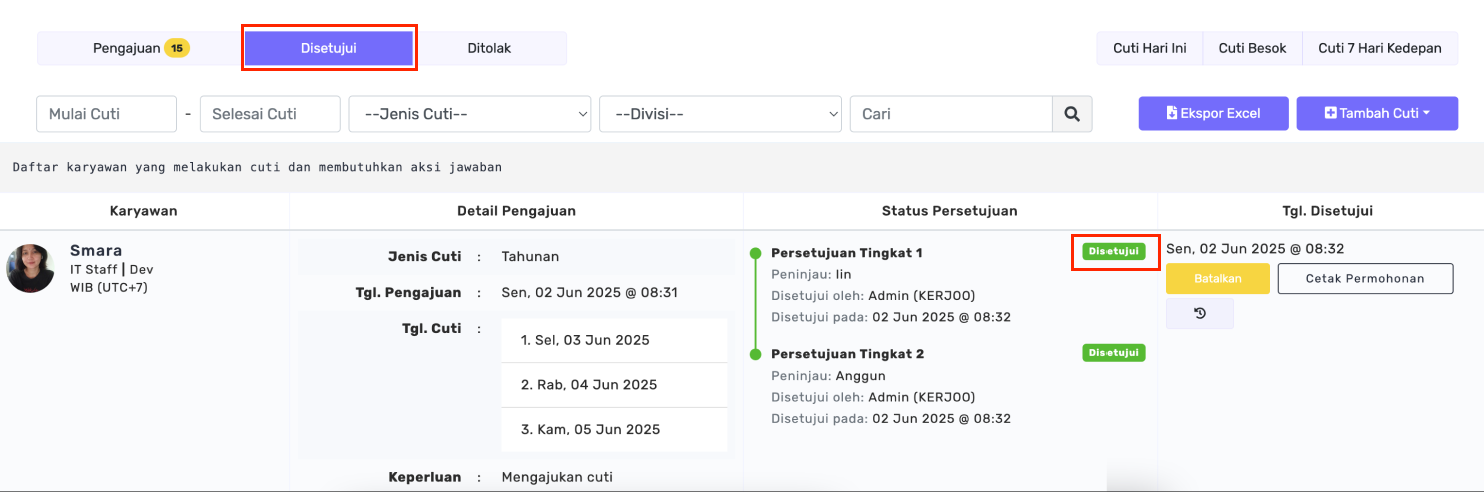The image size is (1484, 492).
Task: Click into the Cari search field
Action: pos(950,114)
